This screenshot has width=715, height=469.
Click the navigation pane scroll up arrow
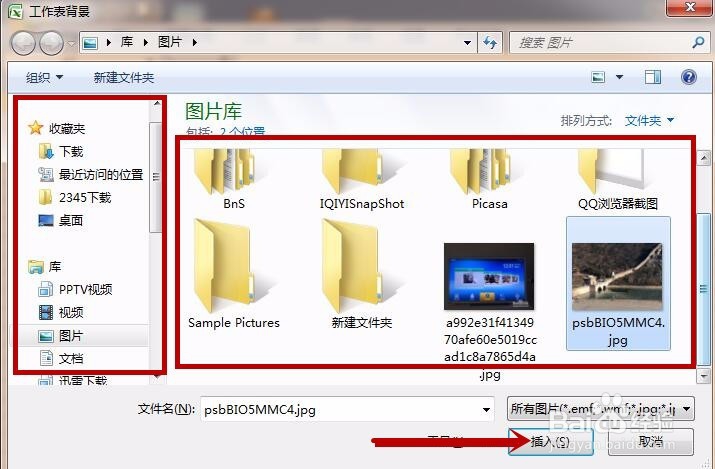click(156, 104)
